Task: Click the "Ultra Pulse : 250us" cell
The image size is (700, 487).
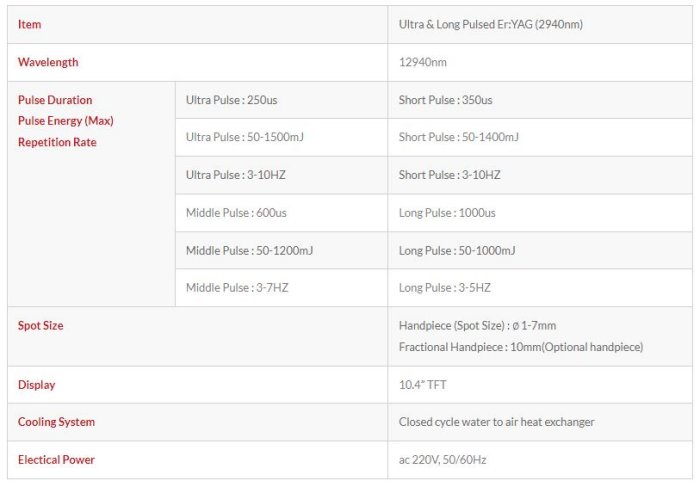Action: click(232, 100)
